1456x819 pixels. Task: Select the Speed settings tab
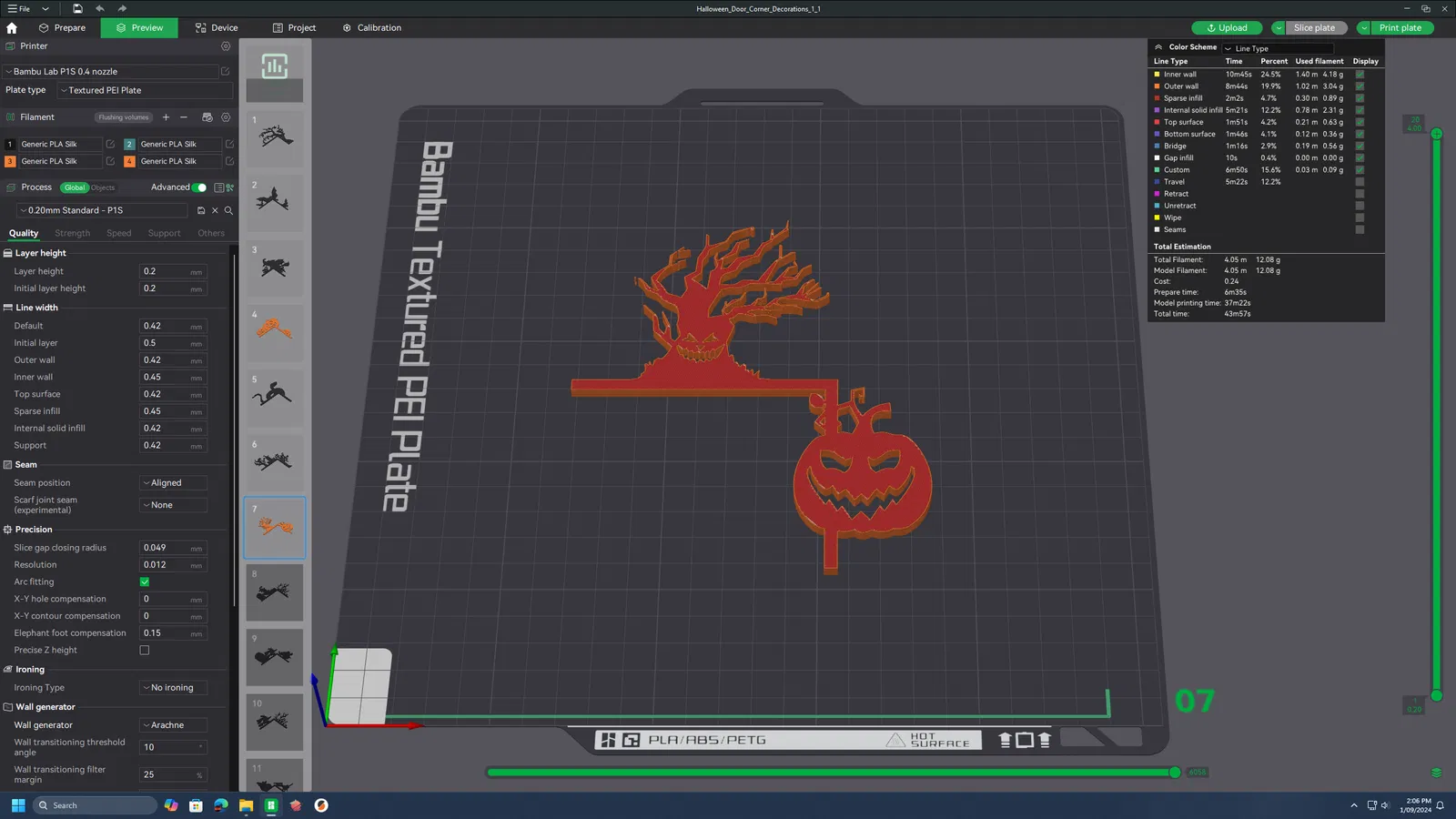point(119,234)
